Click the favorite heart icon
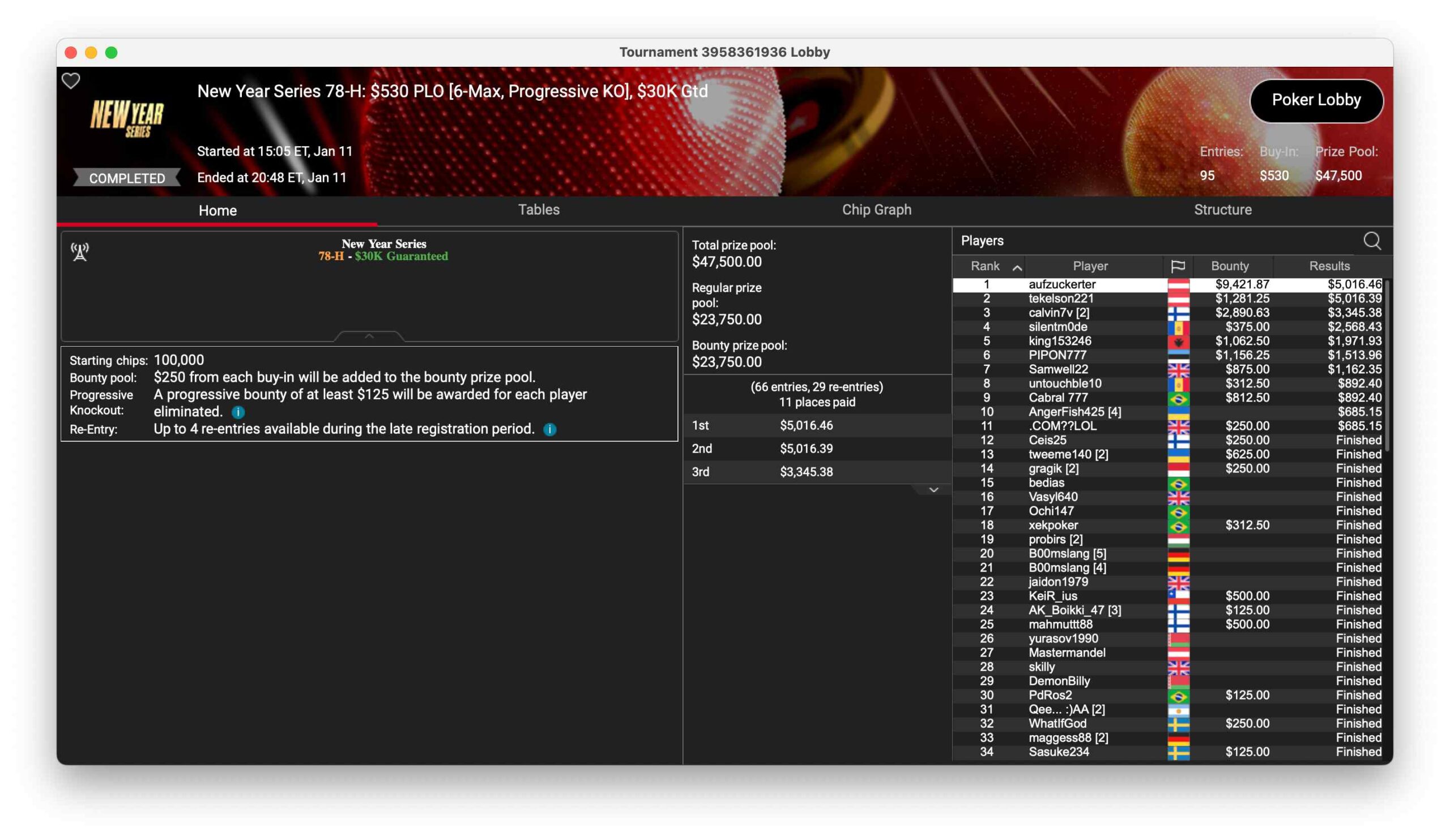The width and height of the screenshot is (1450, 840). (x=71, y=80)
